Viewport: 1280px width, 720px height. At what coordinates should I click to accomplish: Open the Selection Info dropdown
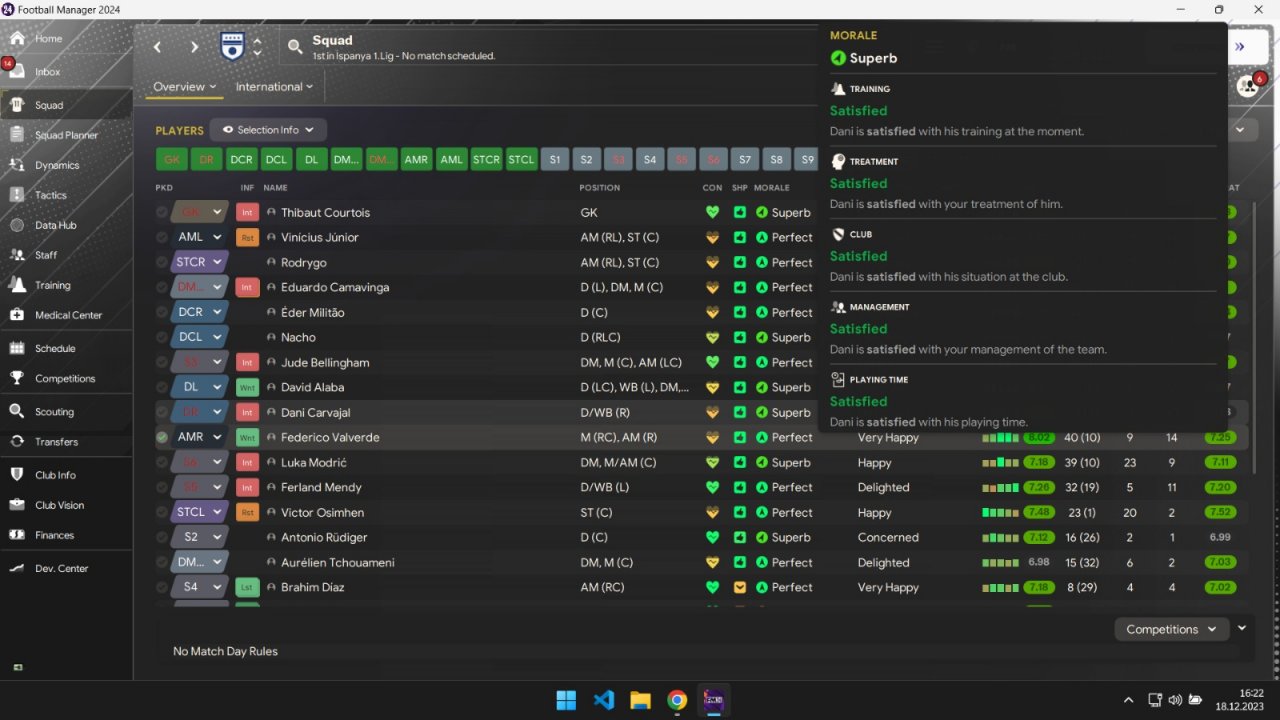pyautogui.click(x=268, y=130)
